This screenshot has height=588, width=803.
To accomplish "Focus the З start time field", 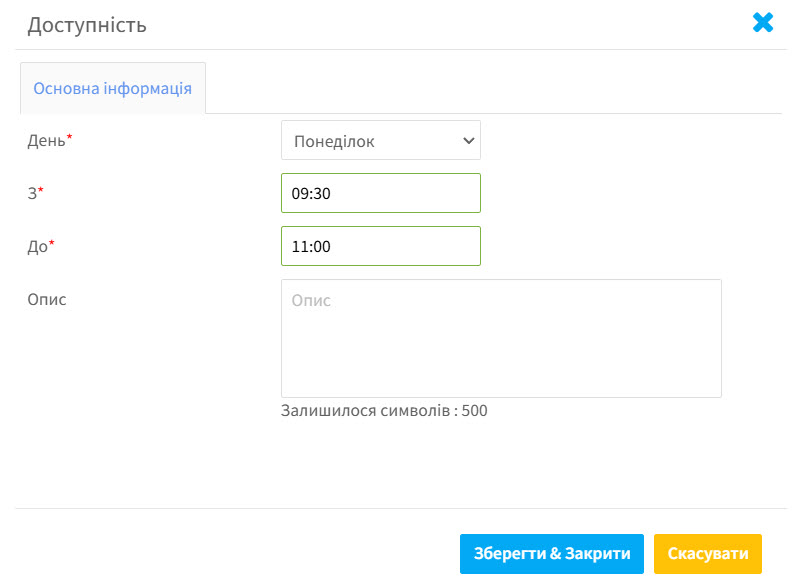I will 381,193.
